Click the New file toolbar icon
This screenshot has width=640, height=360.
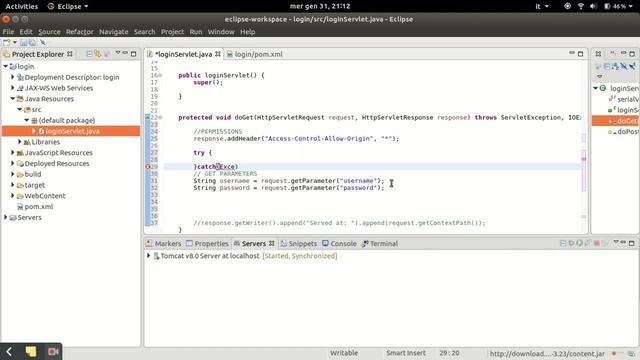(x=6, y=42)
